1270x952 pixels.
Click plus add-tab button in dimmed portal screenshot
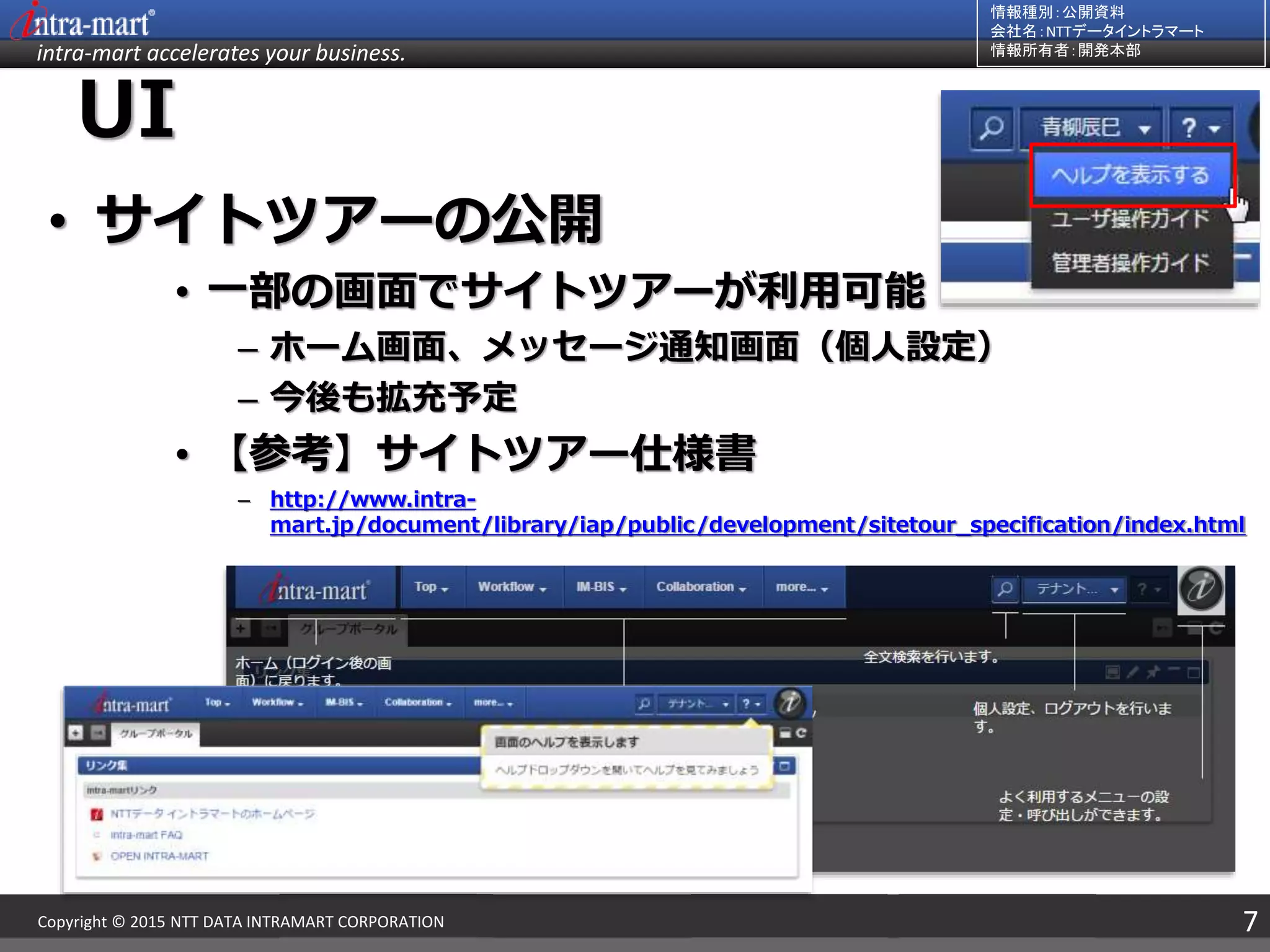[x=241, y=628]
